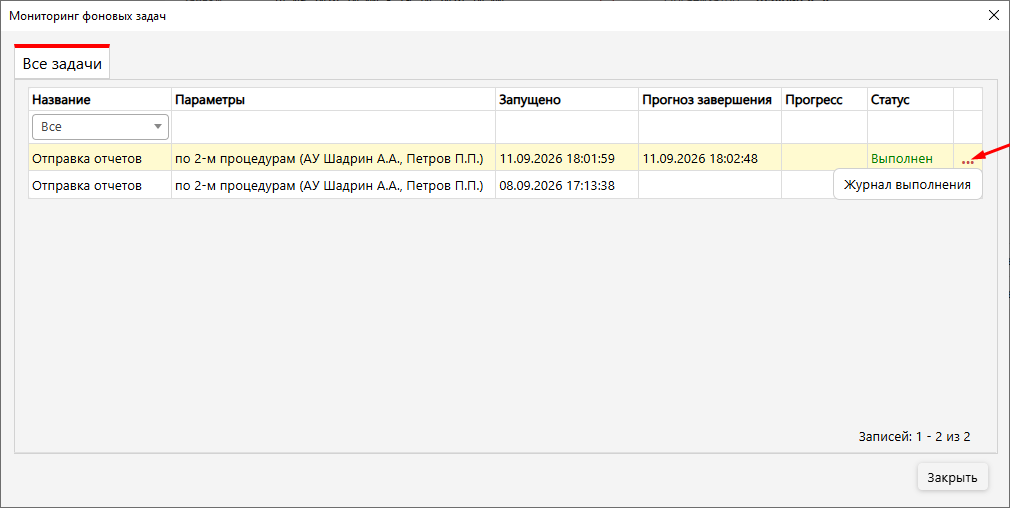Viewport: 1010px width, 508px height.
Task: Click the Запущено filter input field
Action: click(x=567, y=127)
